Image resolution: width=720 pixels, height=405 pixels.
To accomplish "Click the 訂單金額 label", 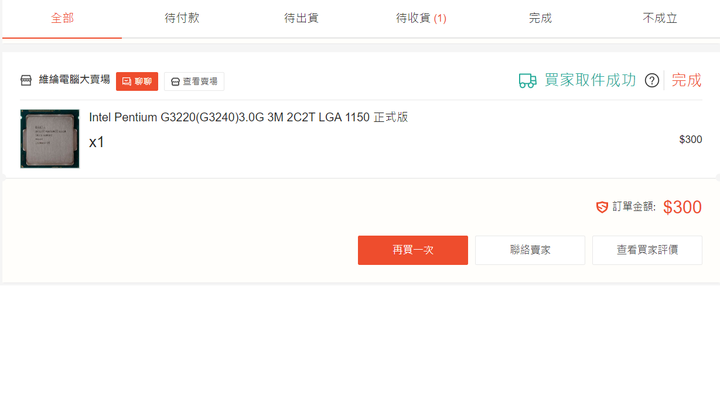I will click(x=634, y=207).
